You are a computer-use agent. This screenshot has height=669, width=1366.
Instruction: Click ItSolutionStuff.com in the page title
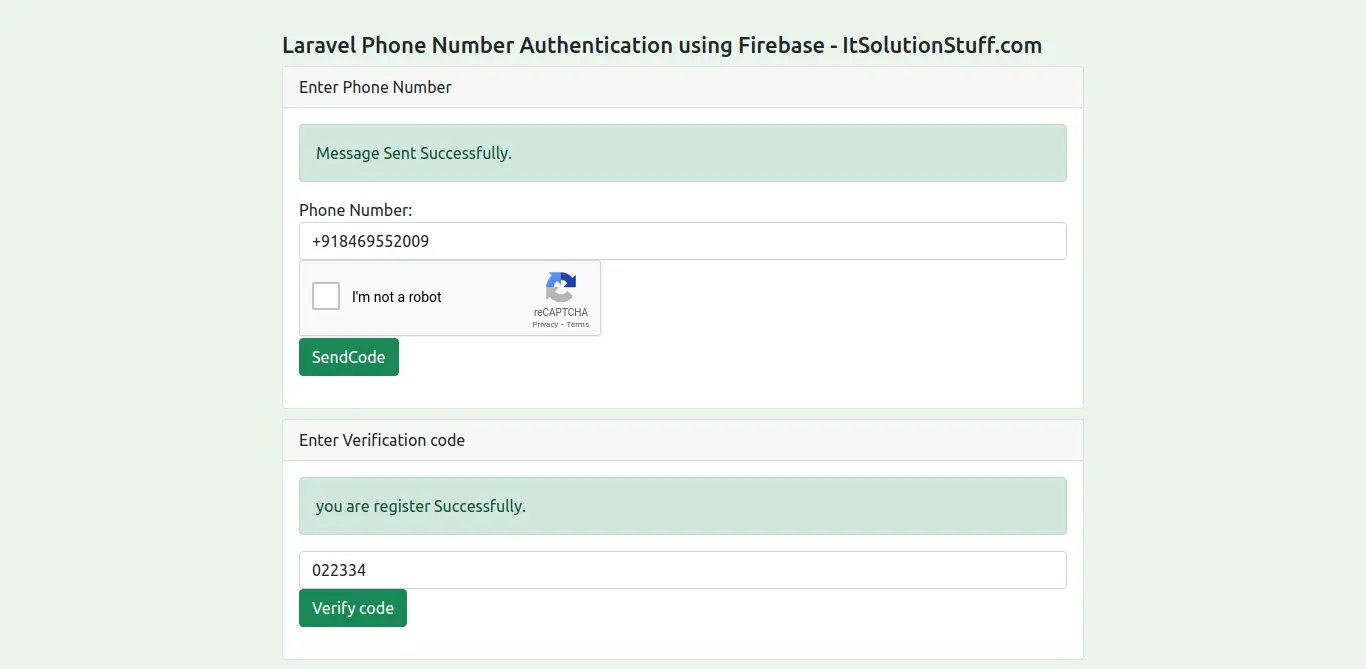pyautogui.click(x=942, y=45)
